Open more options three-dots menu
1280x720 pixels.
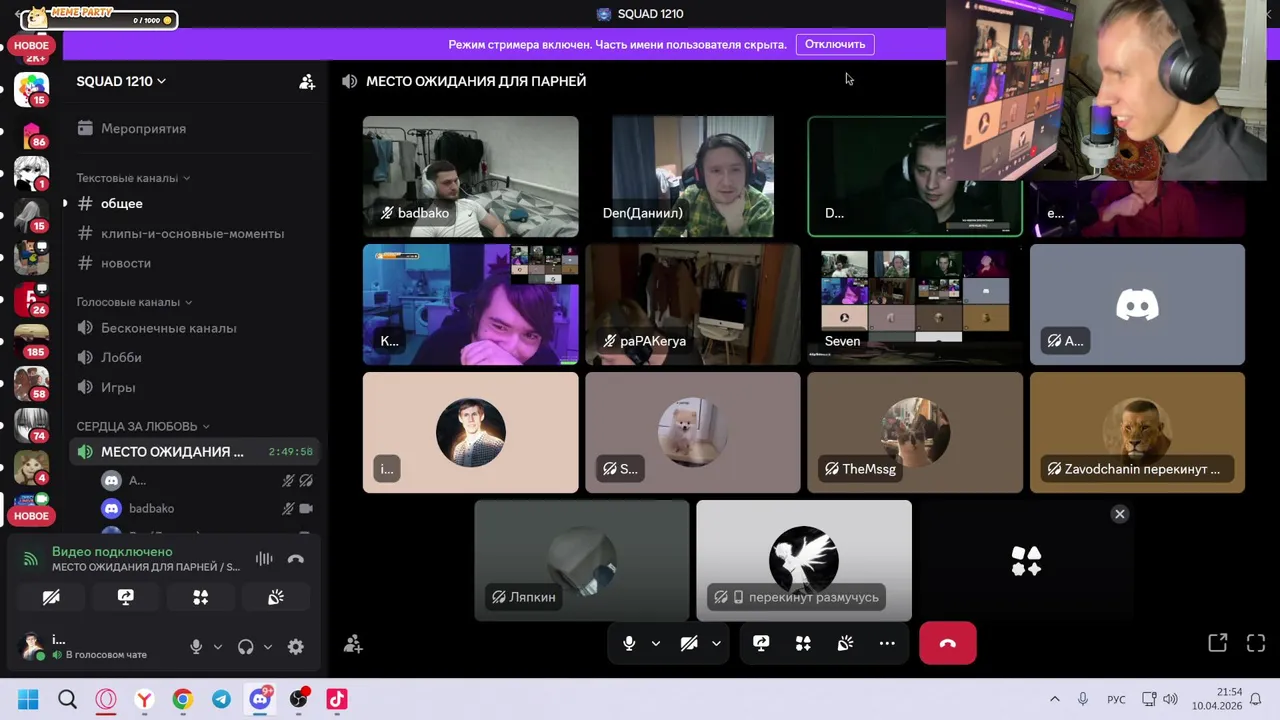887,643
